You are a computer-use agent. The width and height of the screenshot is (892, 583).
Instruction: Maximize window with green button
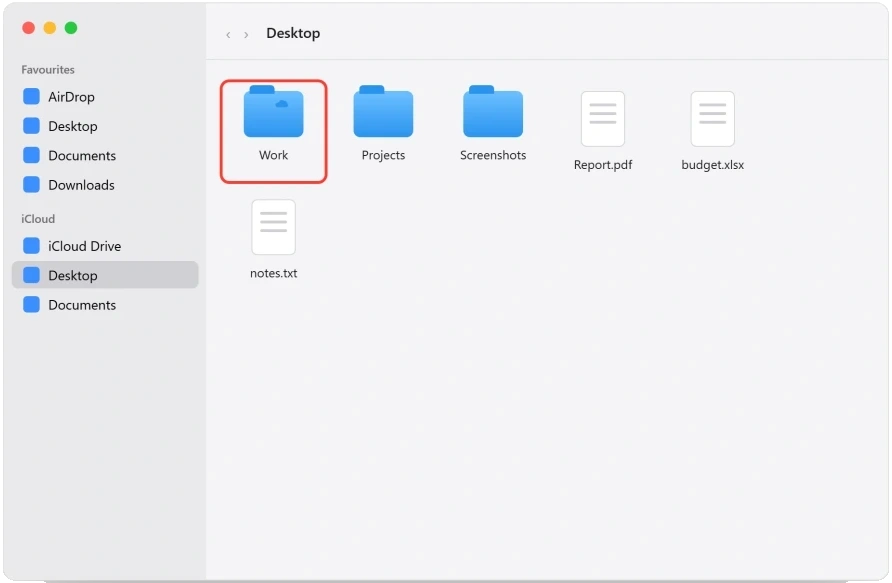click(71, 28)
